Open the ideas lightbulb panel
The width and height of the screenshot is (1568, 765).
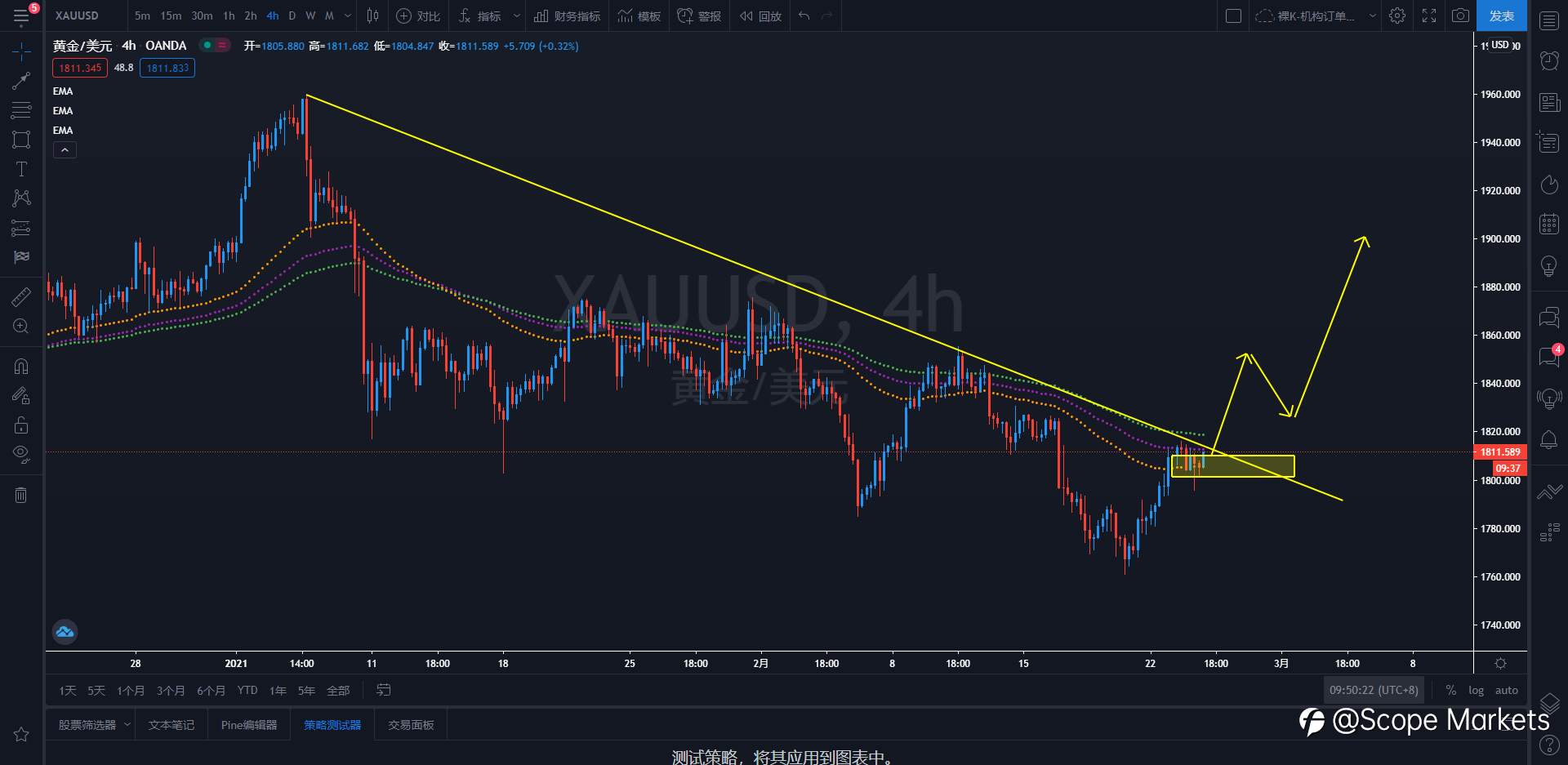click(x=1549, y=266)
